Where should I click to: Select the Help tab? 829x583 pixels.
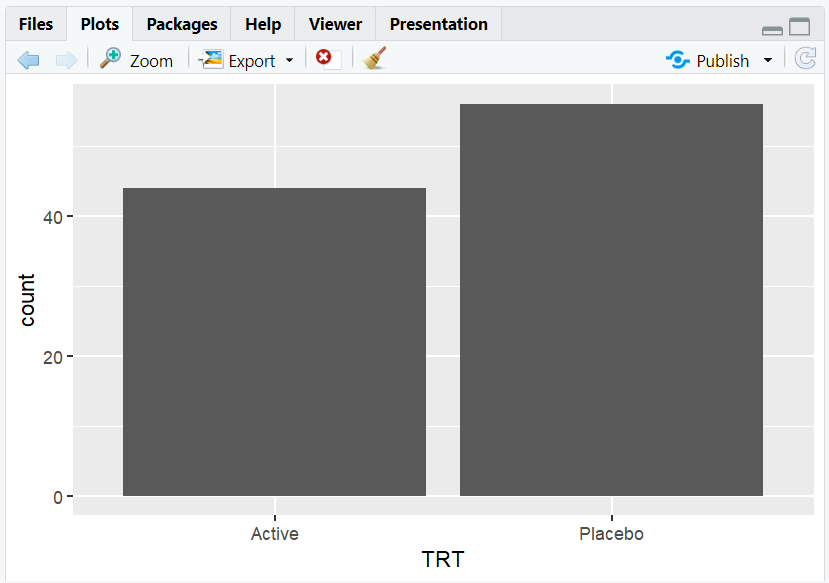click(x=263, y=24)
